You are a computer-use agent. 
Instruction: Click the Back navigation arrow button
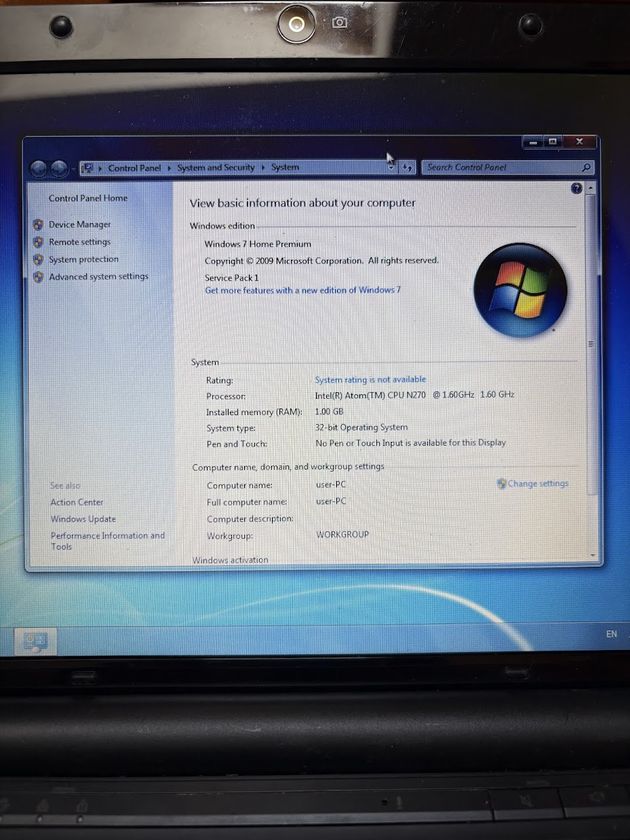click(x=39, y=168)
